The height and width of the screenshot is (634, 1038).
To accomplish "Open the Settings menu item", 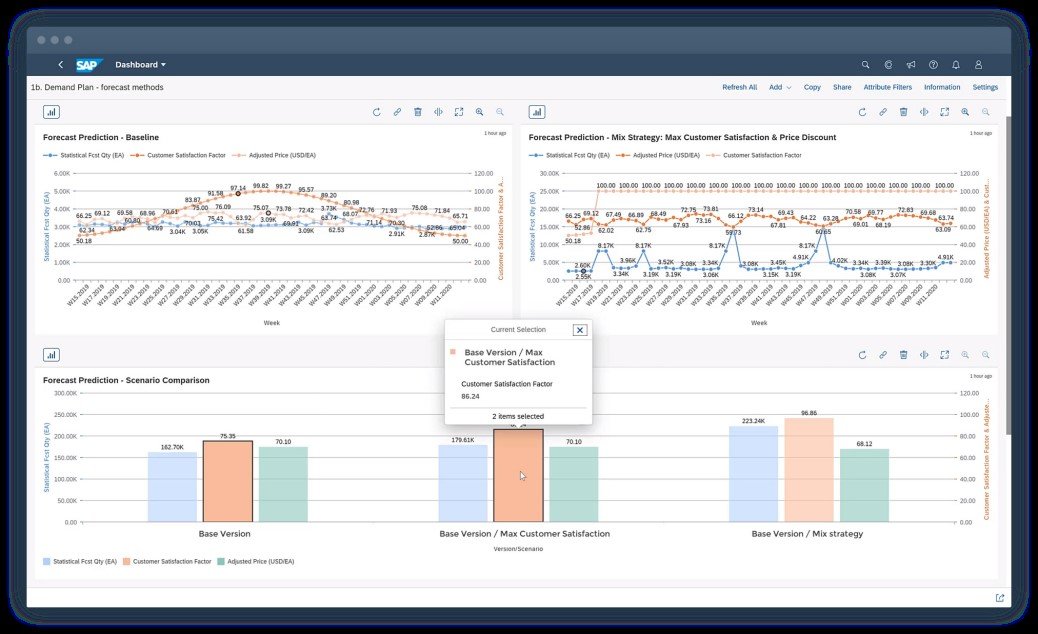I will pyautogui.click(x=985, y=87).
